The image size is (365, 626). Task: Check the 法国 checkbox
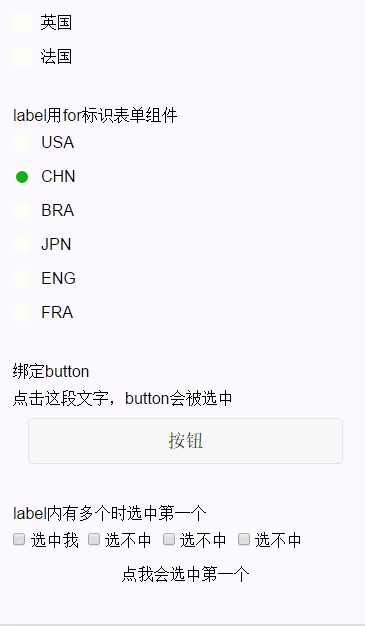22,57
